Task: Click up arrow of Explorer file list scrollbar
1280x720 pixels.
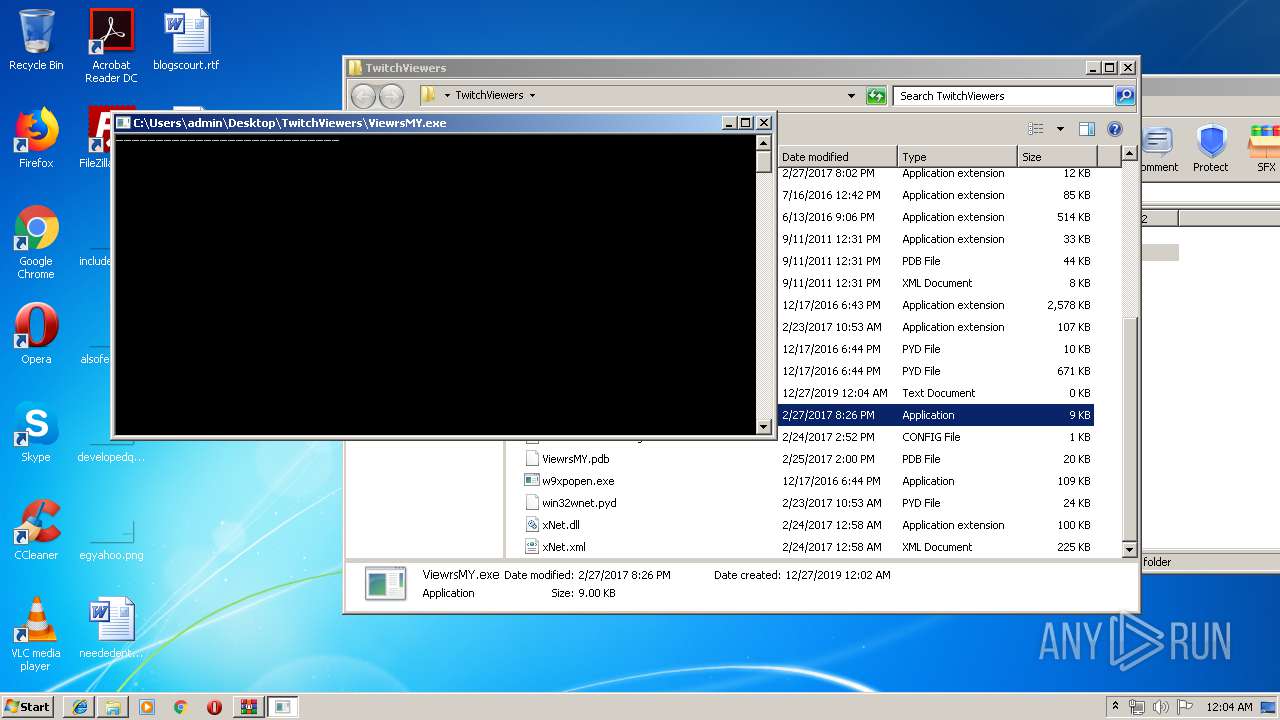Action: [x=1129, y=154]
